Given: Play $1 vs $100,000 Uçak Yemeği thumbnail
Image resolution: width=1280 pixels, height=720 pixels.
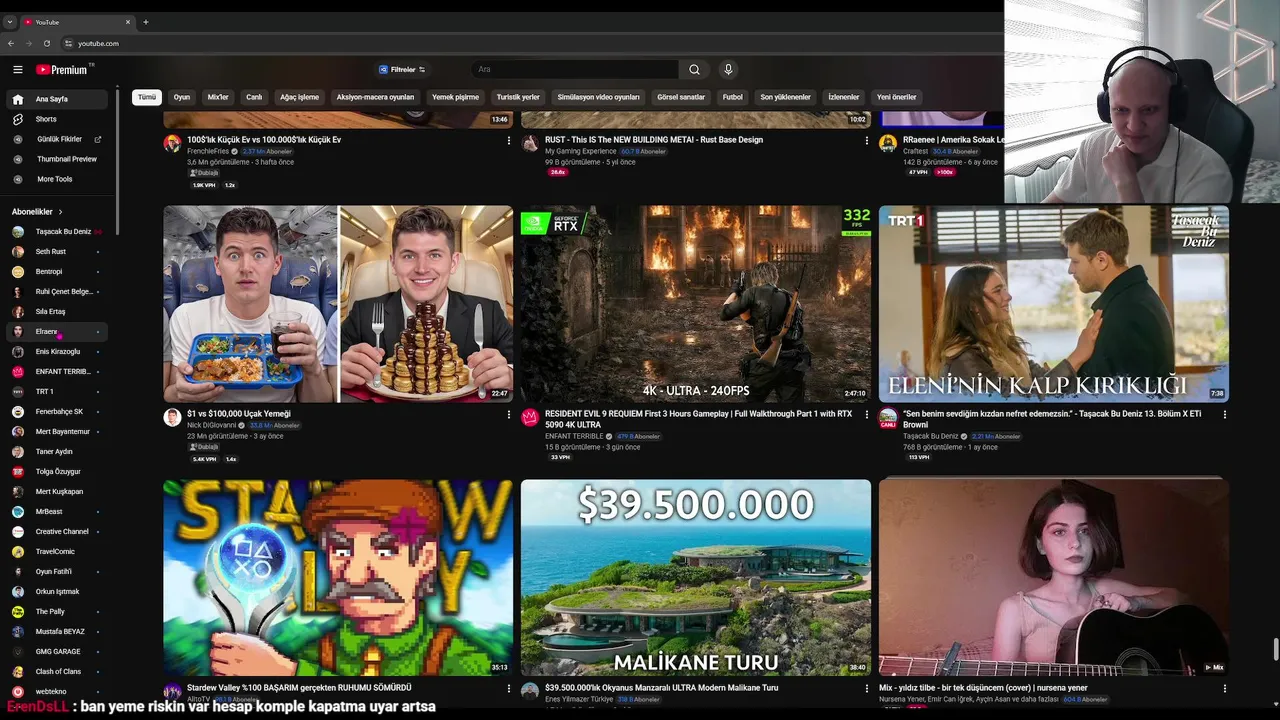Looking at the screenshot, I should coord(338,304).
